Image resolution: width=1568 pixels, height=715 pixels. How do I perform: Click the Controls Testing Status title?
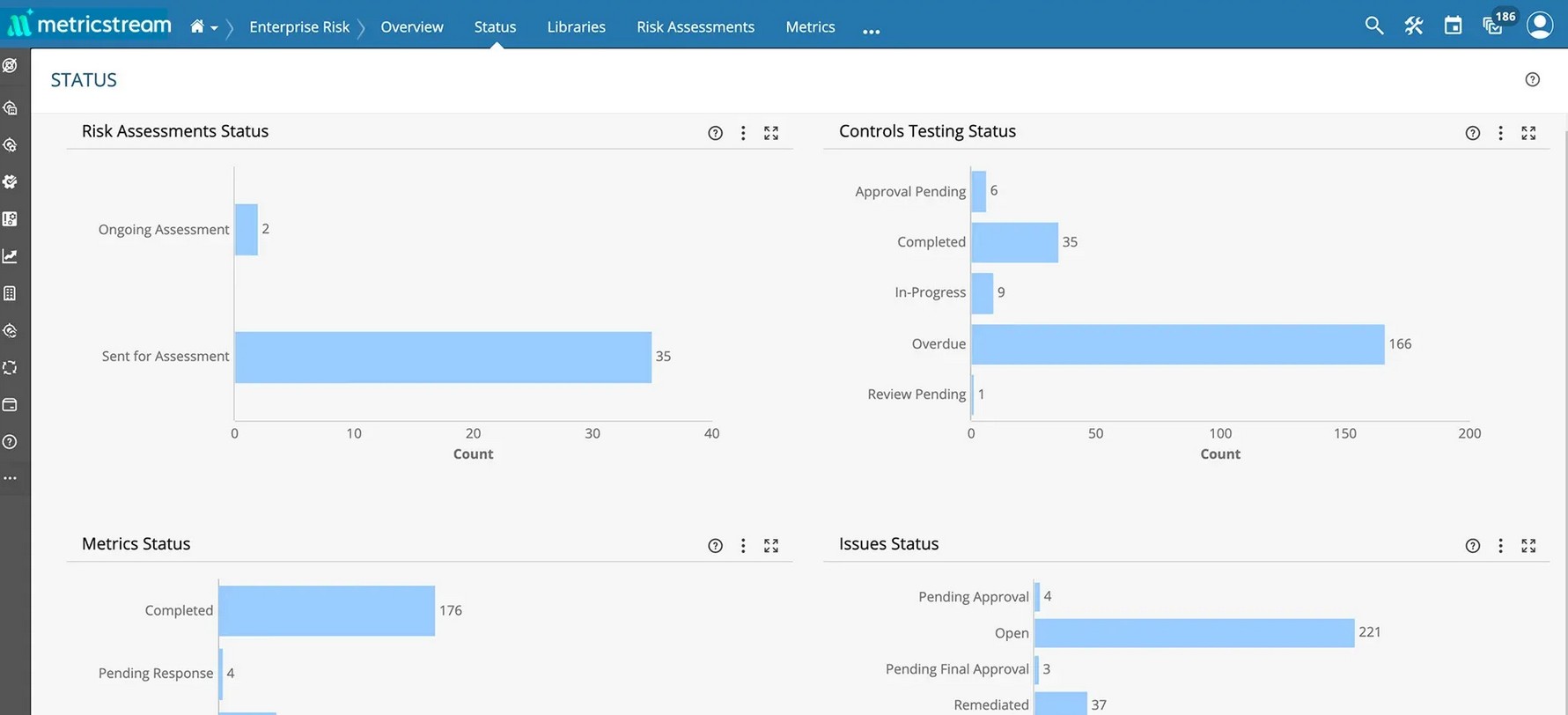pyautogui.click(x=927, y=131)
